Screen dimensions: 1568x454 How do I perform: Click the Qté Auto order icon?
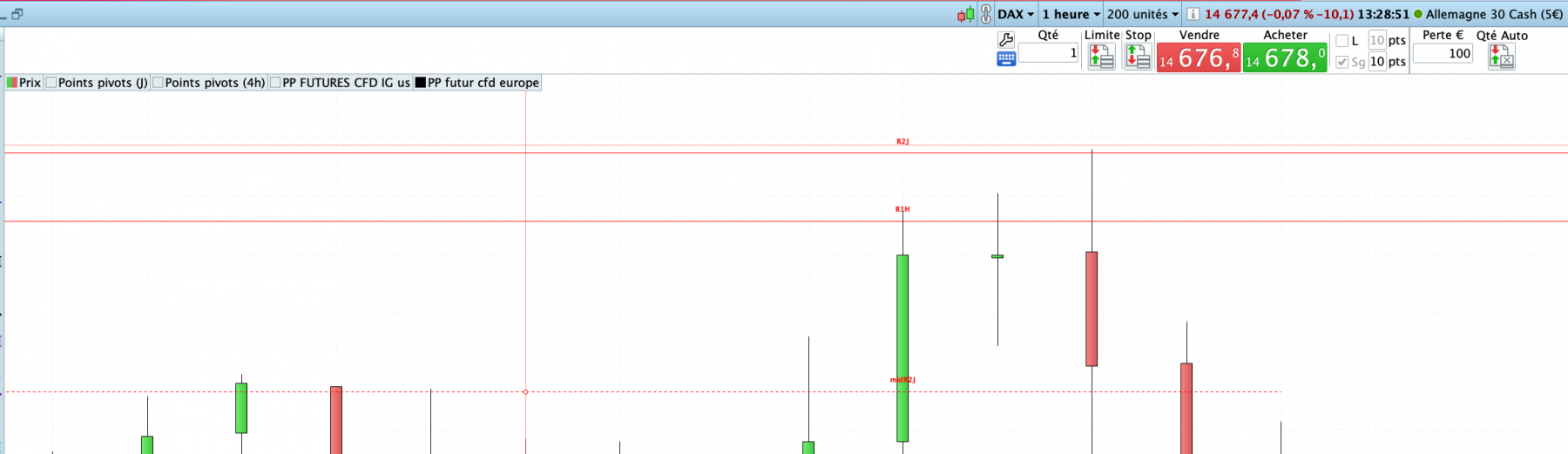1502,57
